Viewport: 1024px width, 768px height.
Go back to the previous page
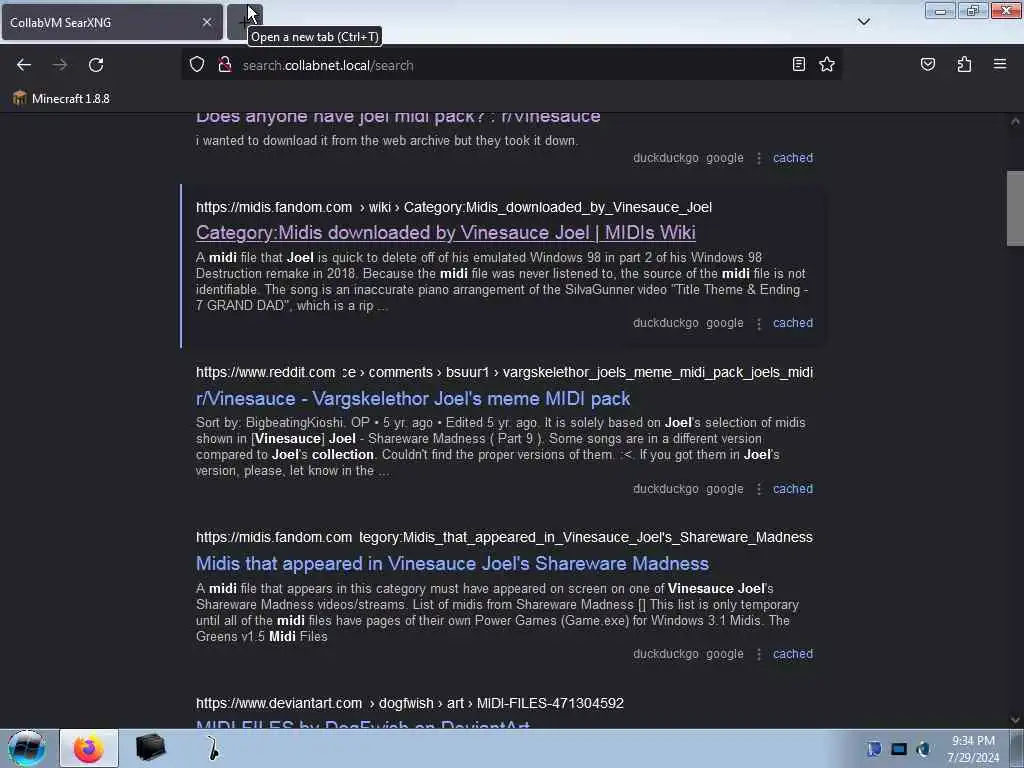24,65
